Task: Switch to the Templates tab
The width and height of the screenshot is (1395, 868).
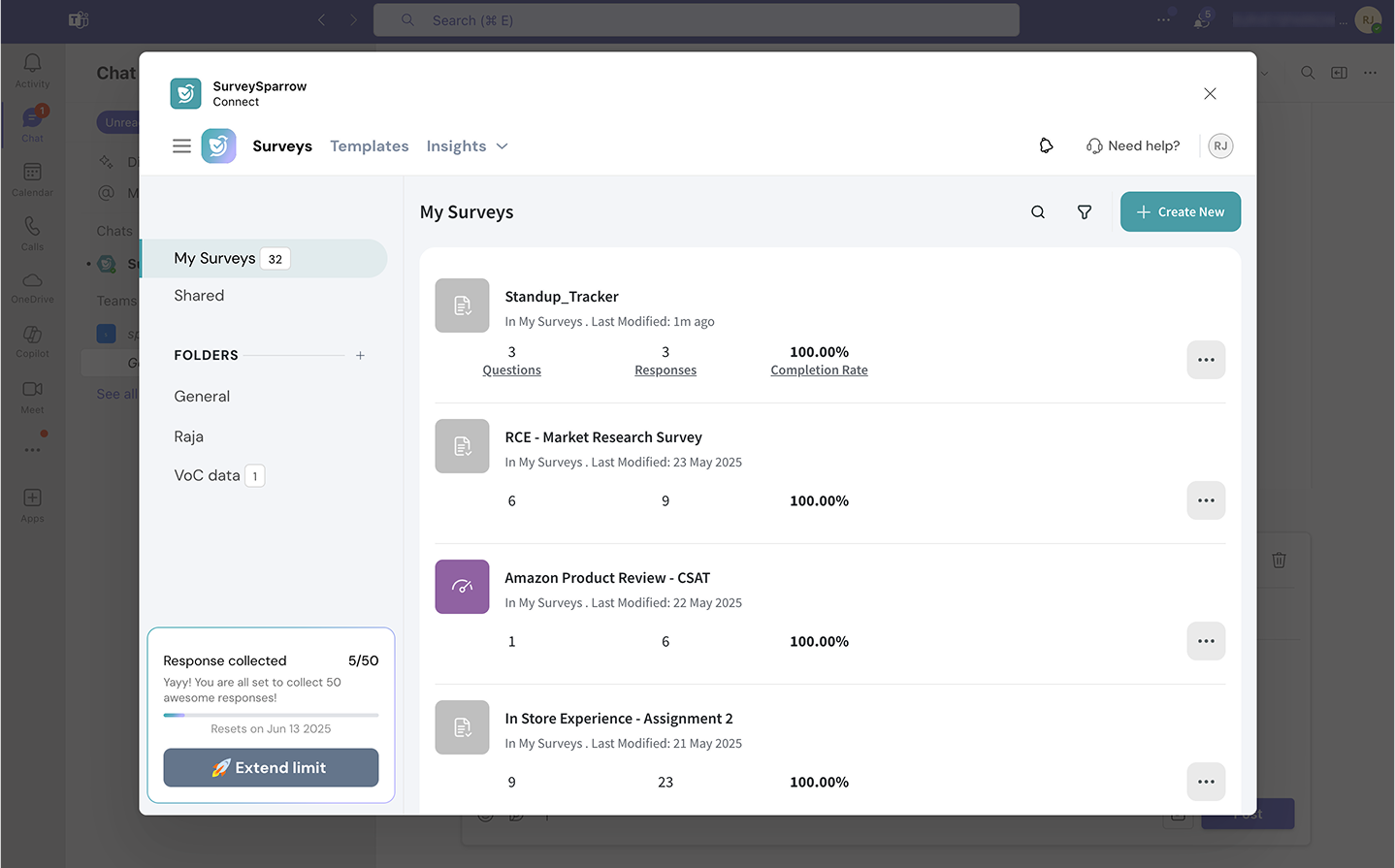Action: point(369,146)
